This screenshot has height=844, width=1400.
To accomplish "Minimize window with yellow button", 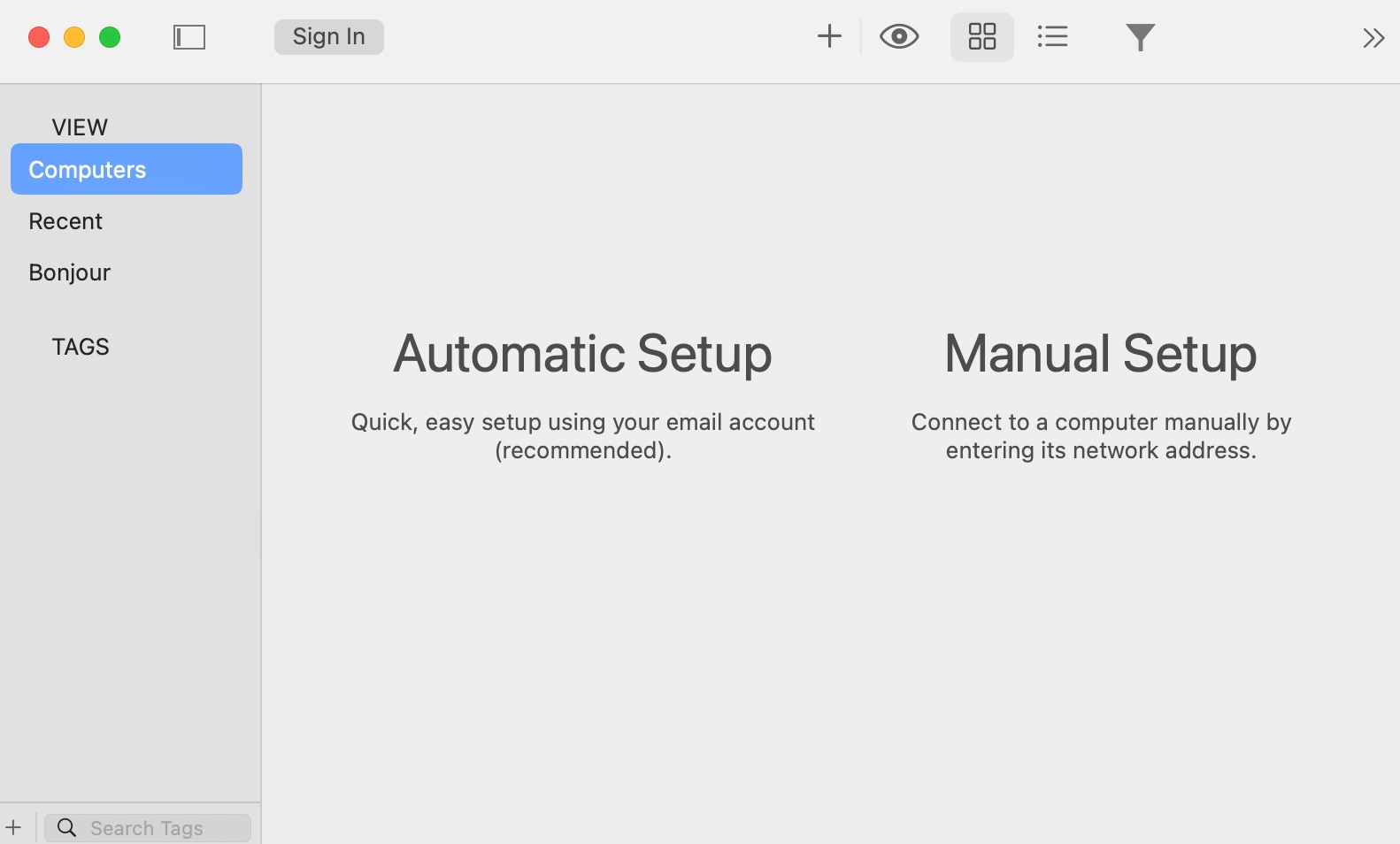I will coord(74,37).
